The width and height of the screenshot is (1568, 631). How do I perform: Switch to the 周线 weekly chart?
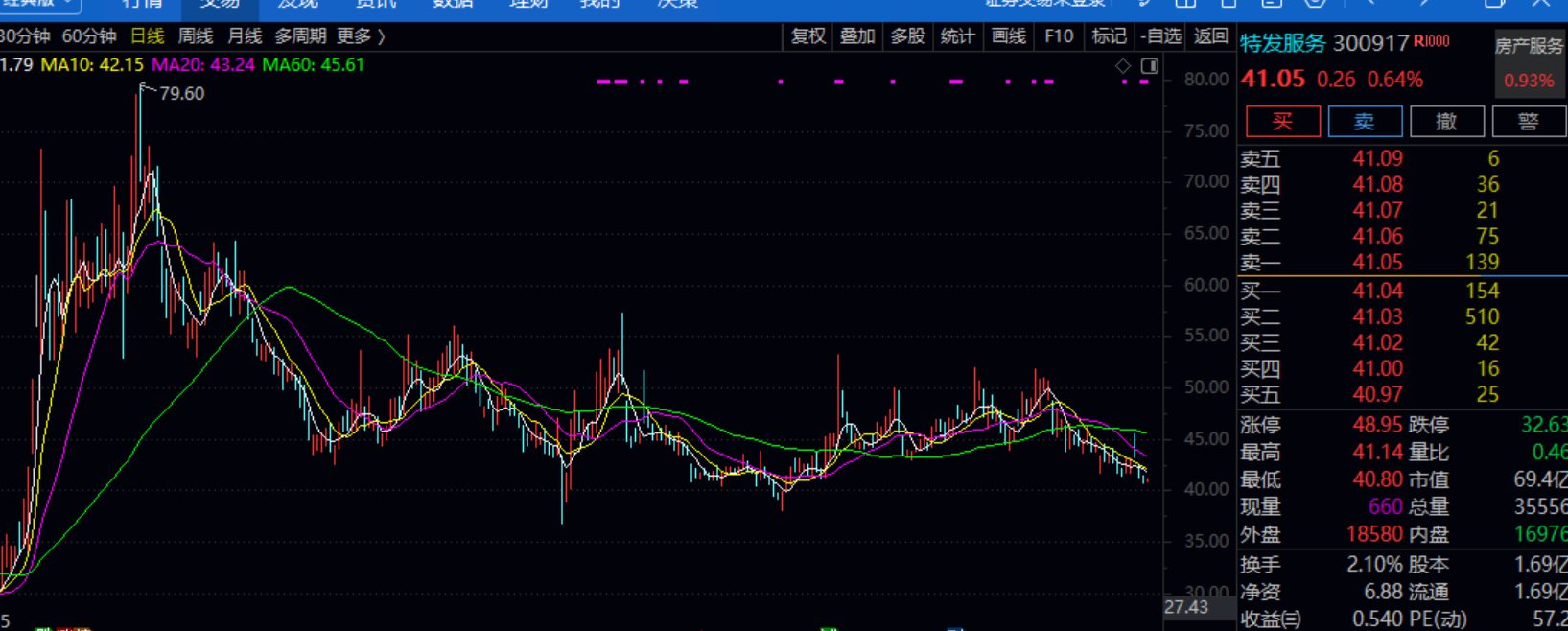pos(196,36)
